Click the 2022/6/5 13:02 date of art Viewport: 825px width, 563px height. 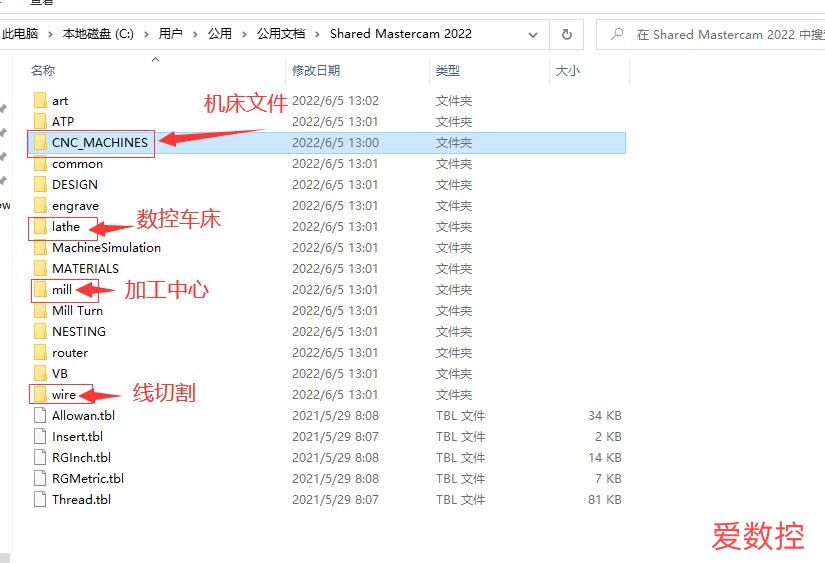336,100
